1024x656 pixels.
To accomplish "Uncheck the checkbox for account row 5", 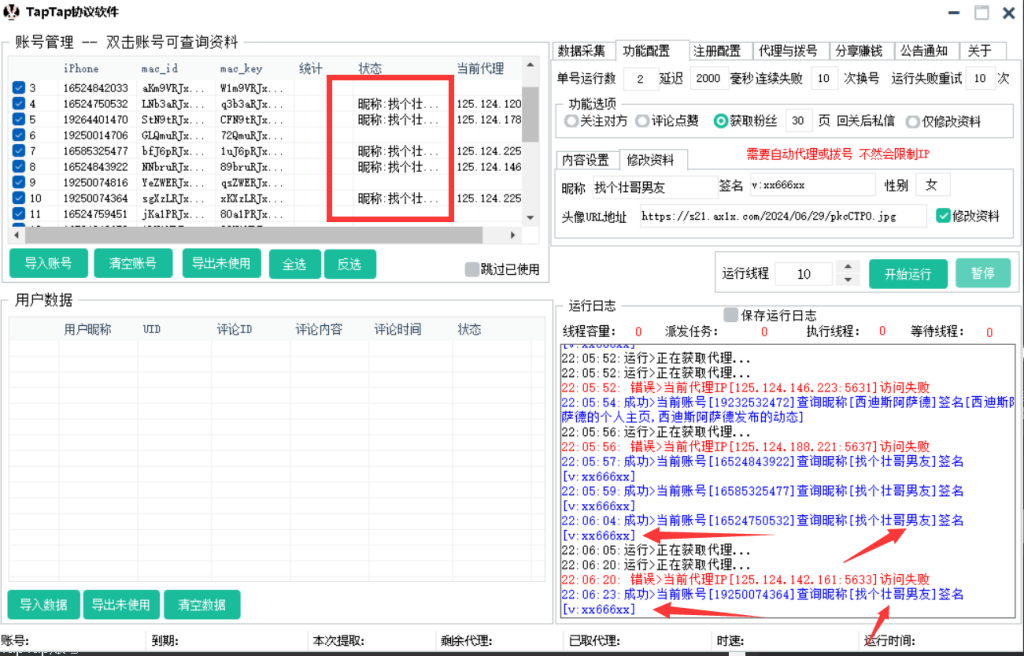I will (18, 117).
